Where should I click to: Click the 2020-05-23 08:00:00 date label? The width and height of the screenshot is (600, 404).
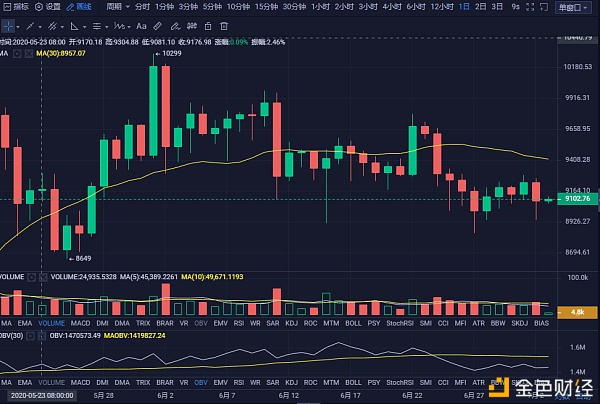coord(42,395)
